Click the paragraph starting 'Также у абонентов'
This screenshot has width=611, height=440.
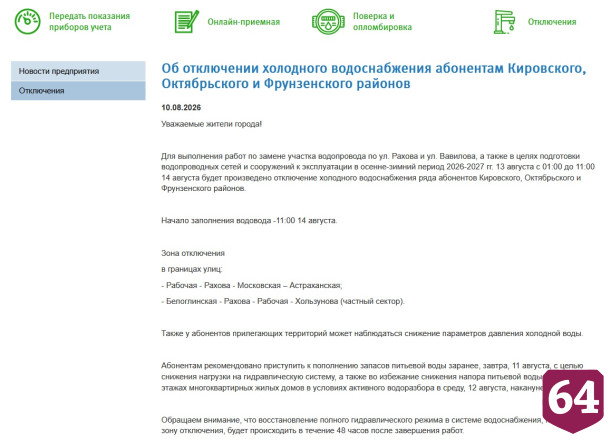pyautogui.click(x=372, y=334)
